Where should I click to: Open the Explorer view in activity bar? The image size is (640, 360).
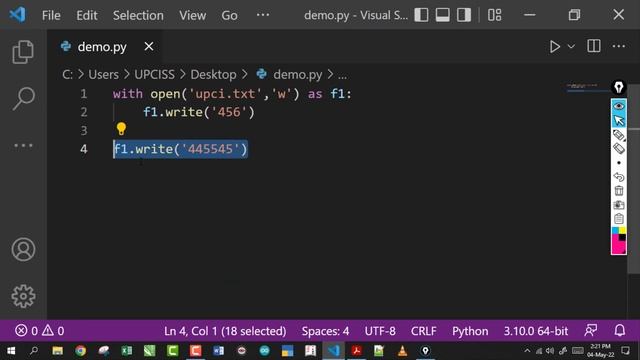tap(23, 52)
